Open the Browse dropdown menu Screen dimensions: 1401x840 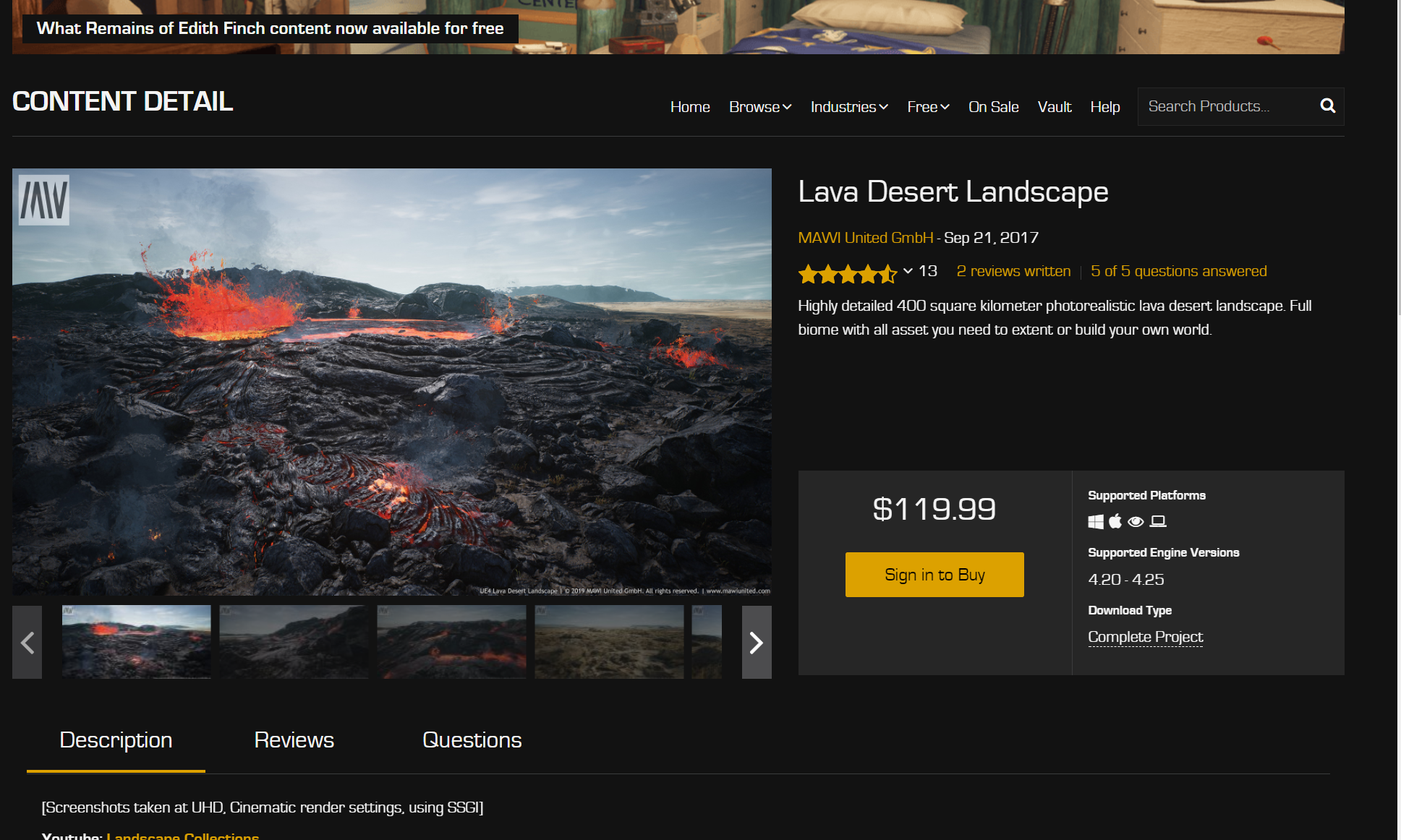[x=760, y=107]
